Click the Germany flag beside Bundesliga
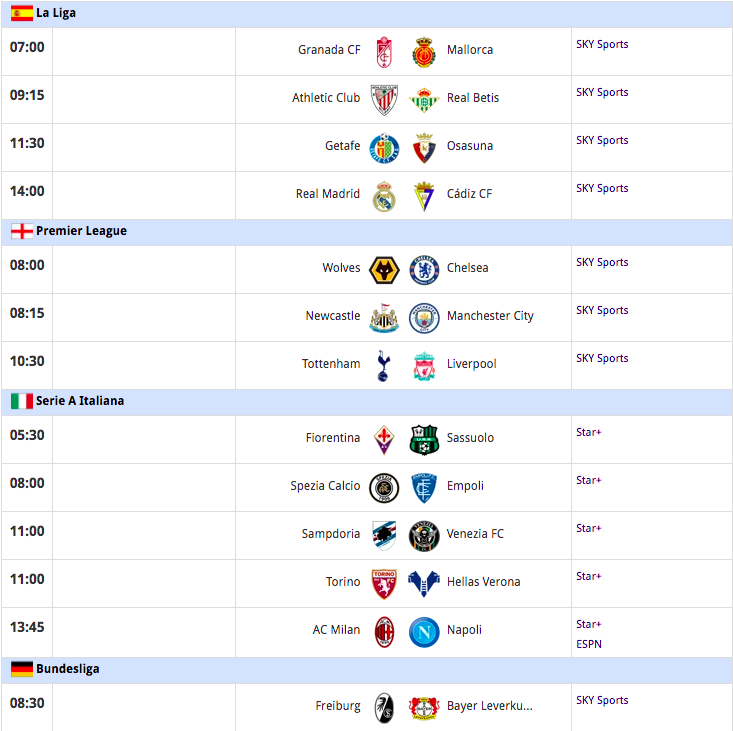Viewport: 733px width, 731px height. coord(22,669)
